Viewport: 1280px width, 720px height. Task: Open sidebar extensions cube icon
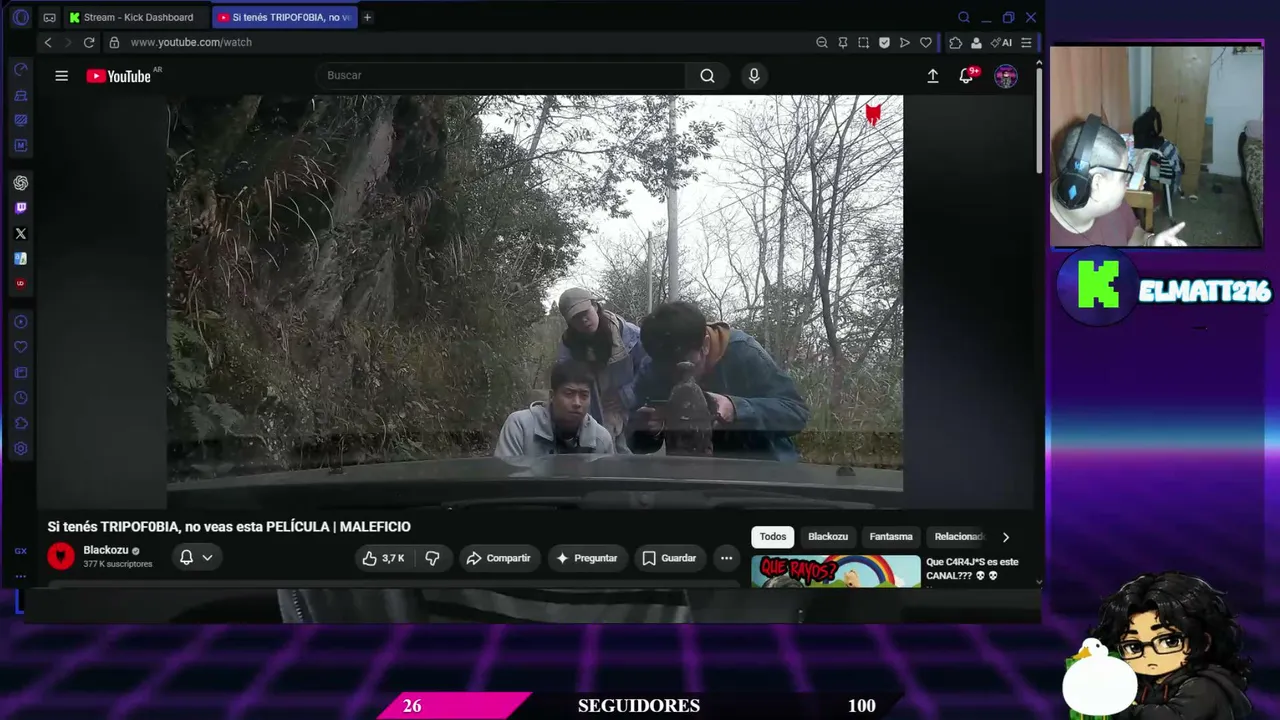coord(20,423)
